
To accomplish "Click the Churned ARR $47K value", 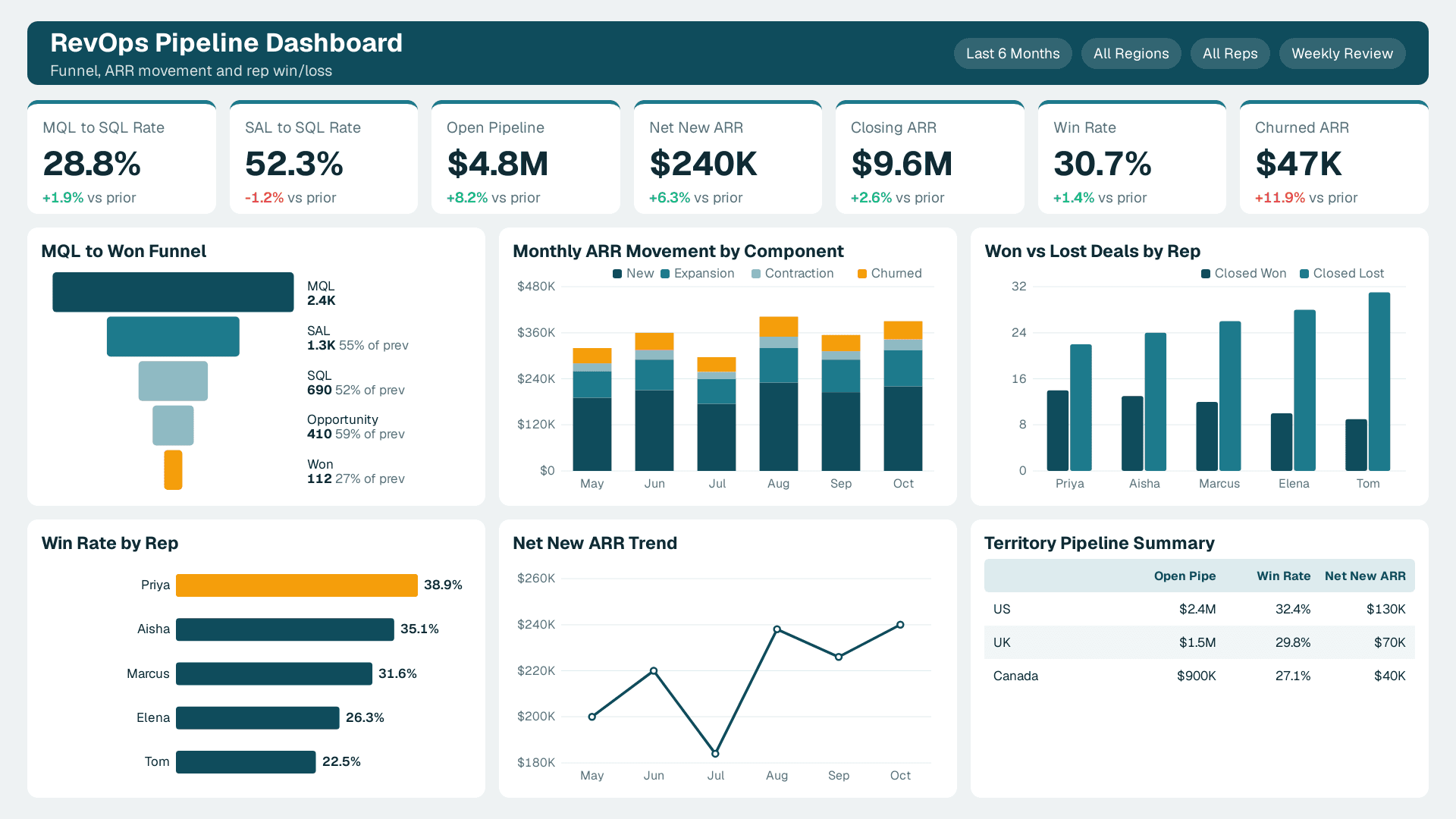I will click(1298, 164).
